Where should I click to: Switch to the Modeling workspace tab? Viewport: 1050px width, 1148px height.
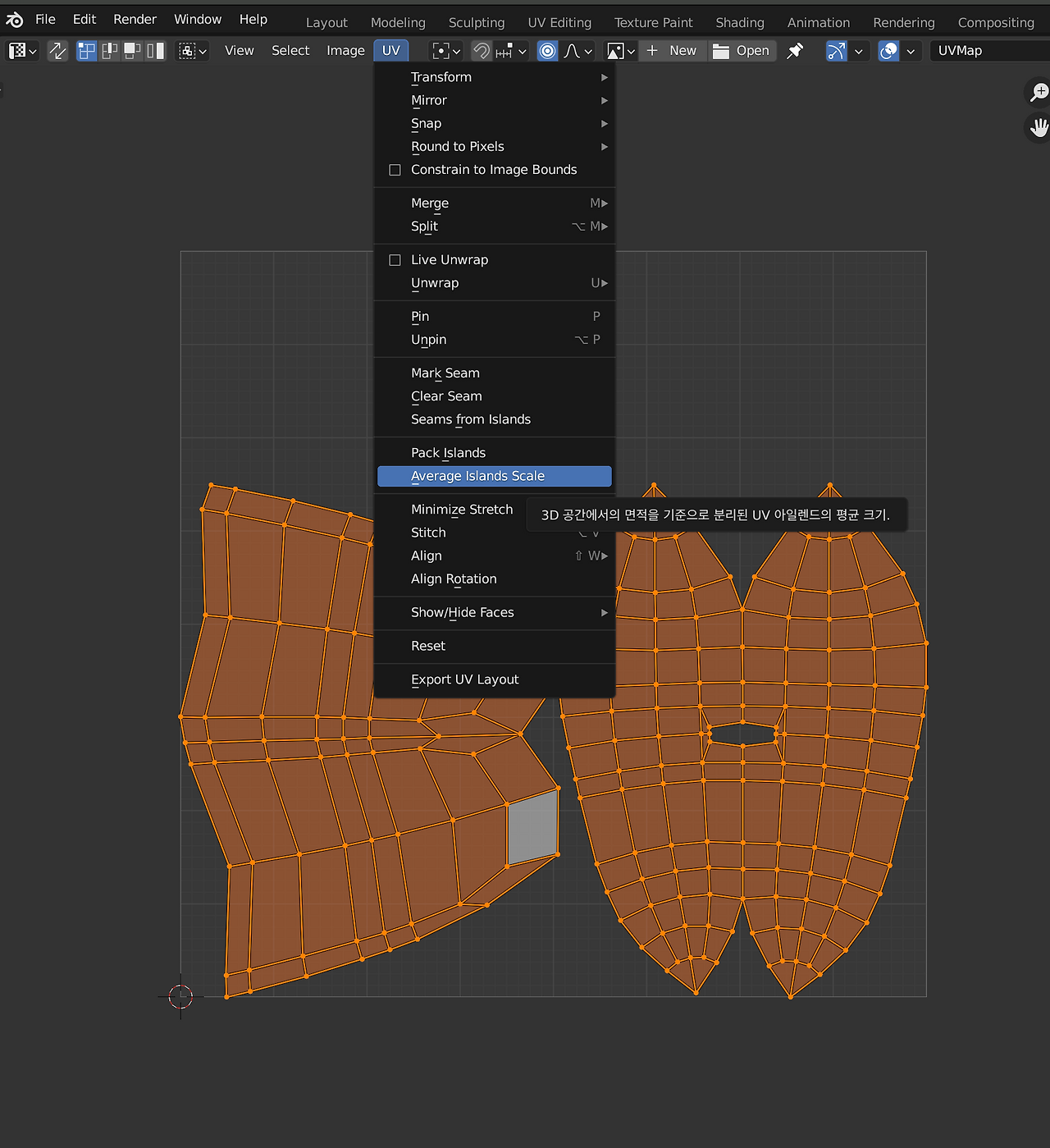click(398, 23)
